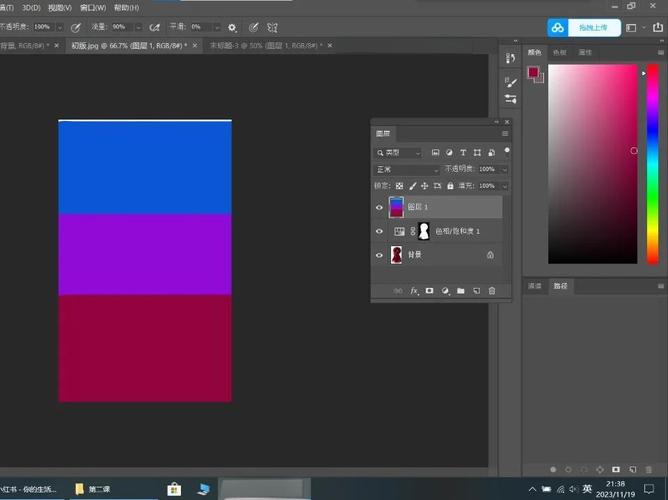Screen dimensions: 668x500
Task: Hide layer 图层 1 using its eye icon
Action: pos(379,207)
